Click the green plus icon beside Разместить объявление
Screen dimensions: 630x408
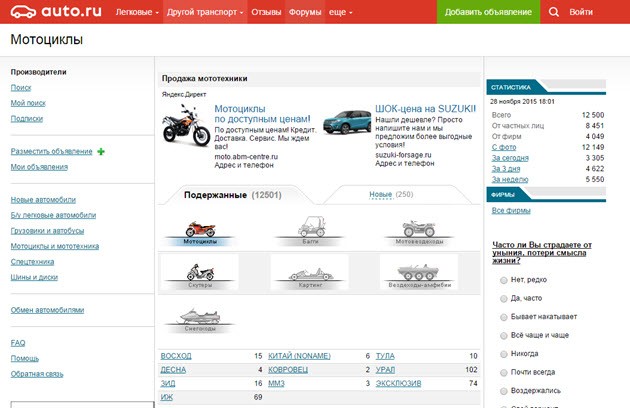coord(101,151)
